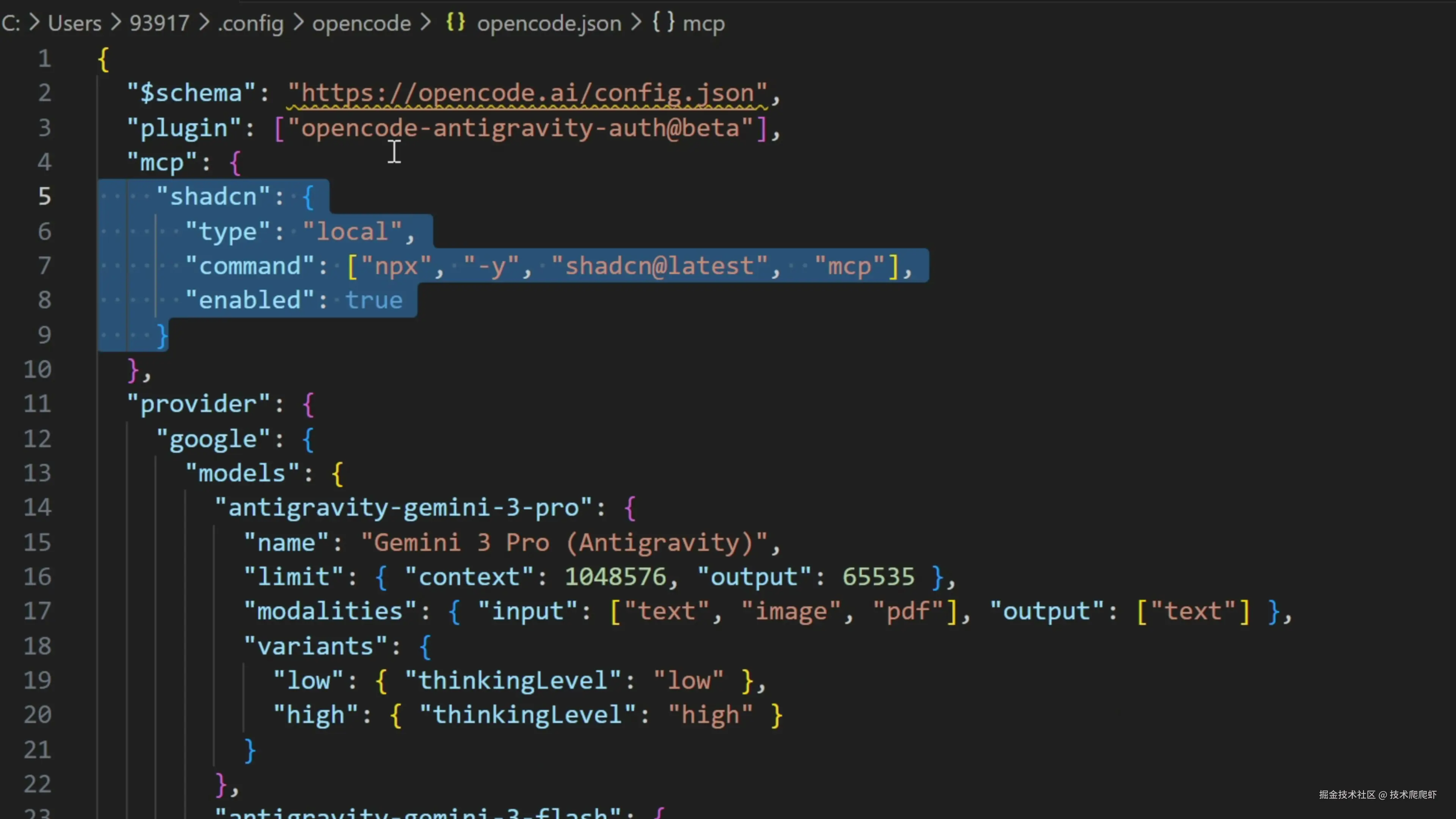Viewport: 1456px width, 819px height.
Task: Click the "variants" key on line 18
Action: click(315, 646)
